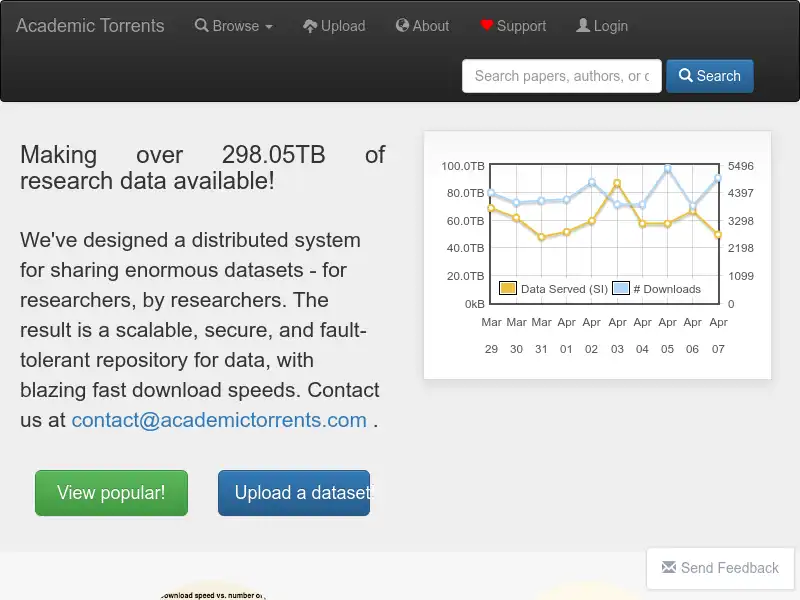
Task: Click the Mar 29 date label
Action: point(491,336)
